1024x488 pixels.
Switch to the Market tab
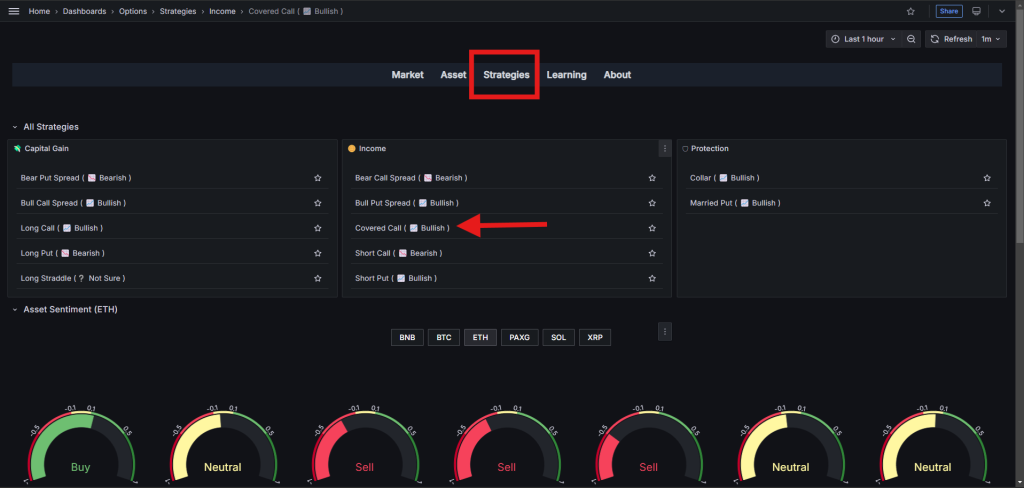coord(407,75)
